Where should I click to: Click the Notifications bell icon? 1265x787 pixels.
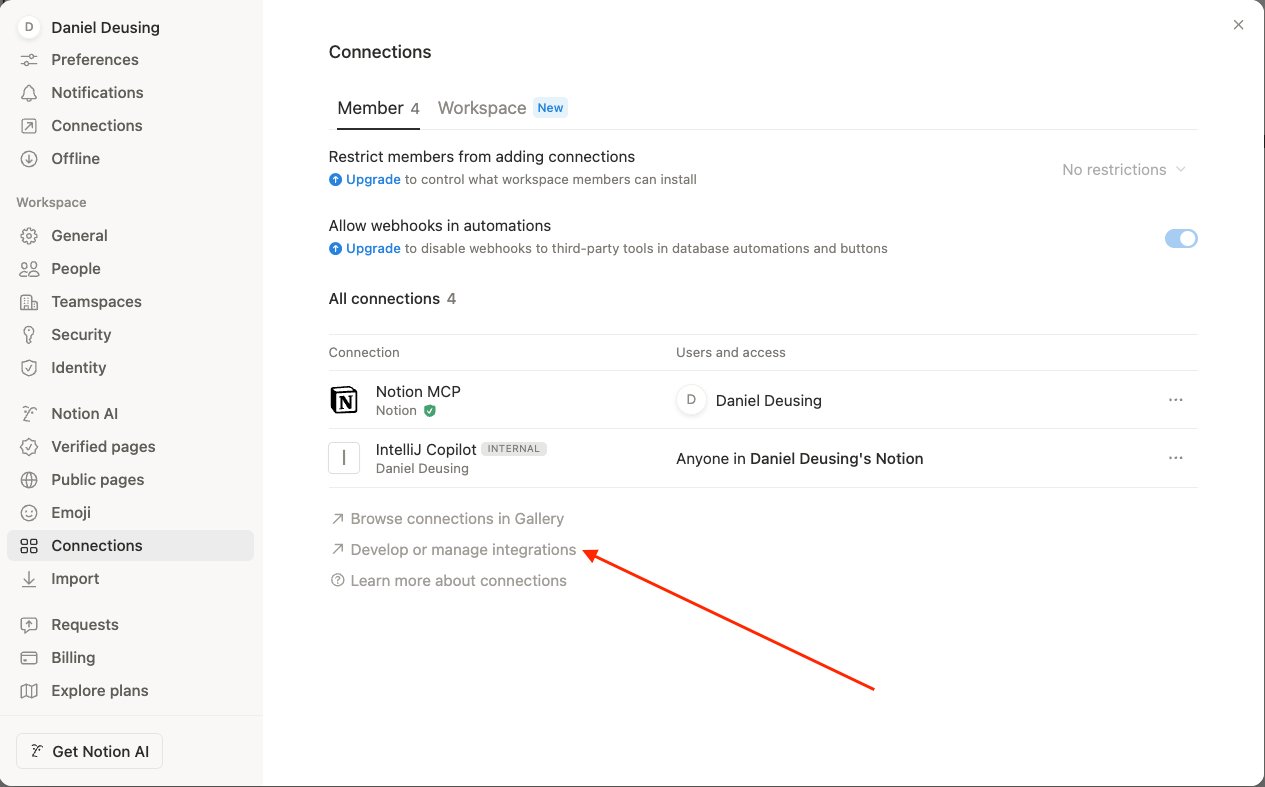tap(29, 93)
